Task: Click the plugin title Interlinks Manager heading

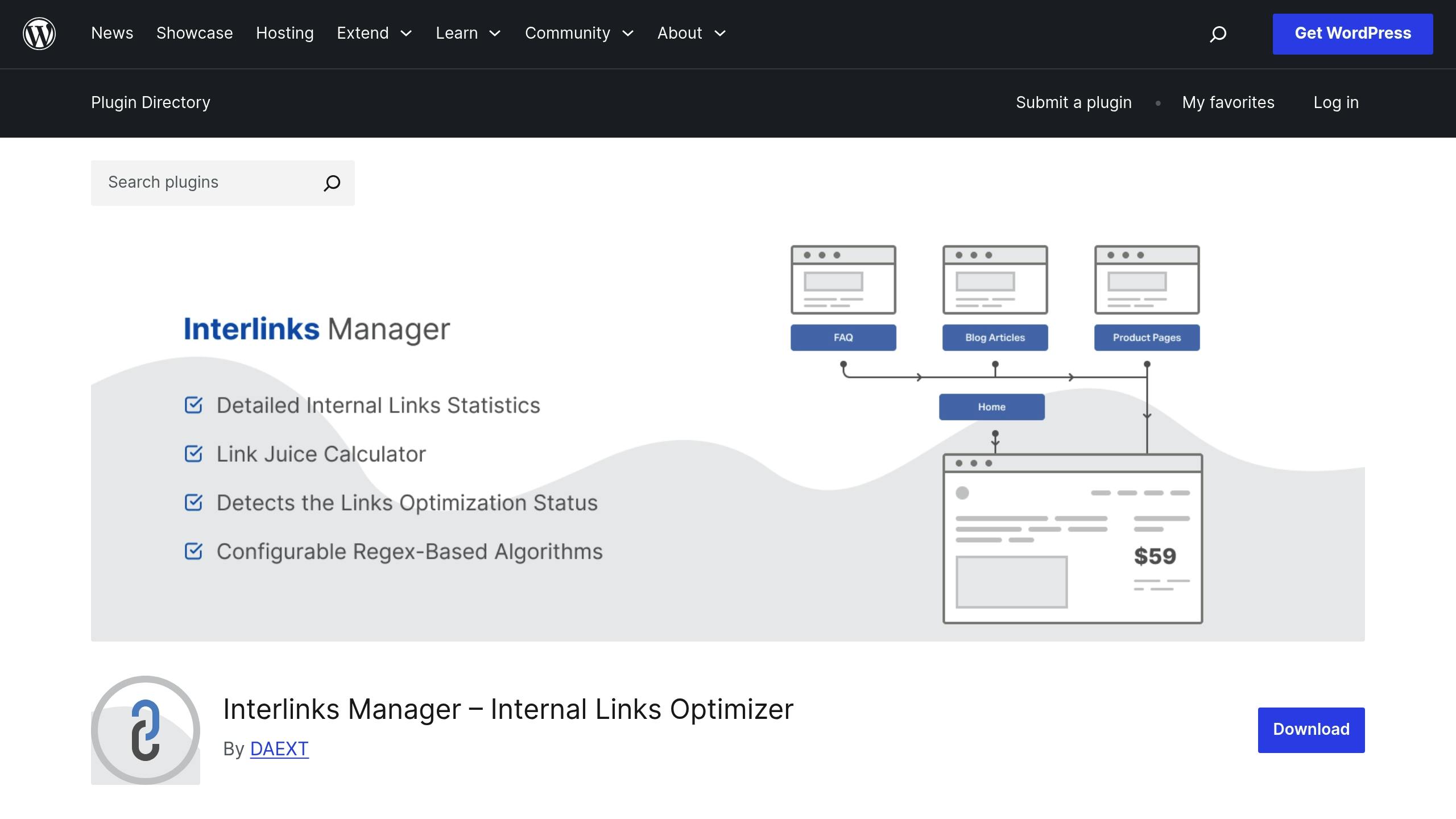Action: [x=508, y=709]
